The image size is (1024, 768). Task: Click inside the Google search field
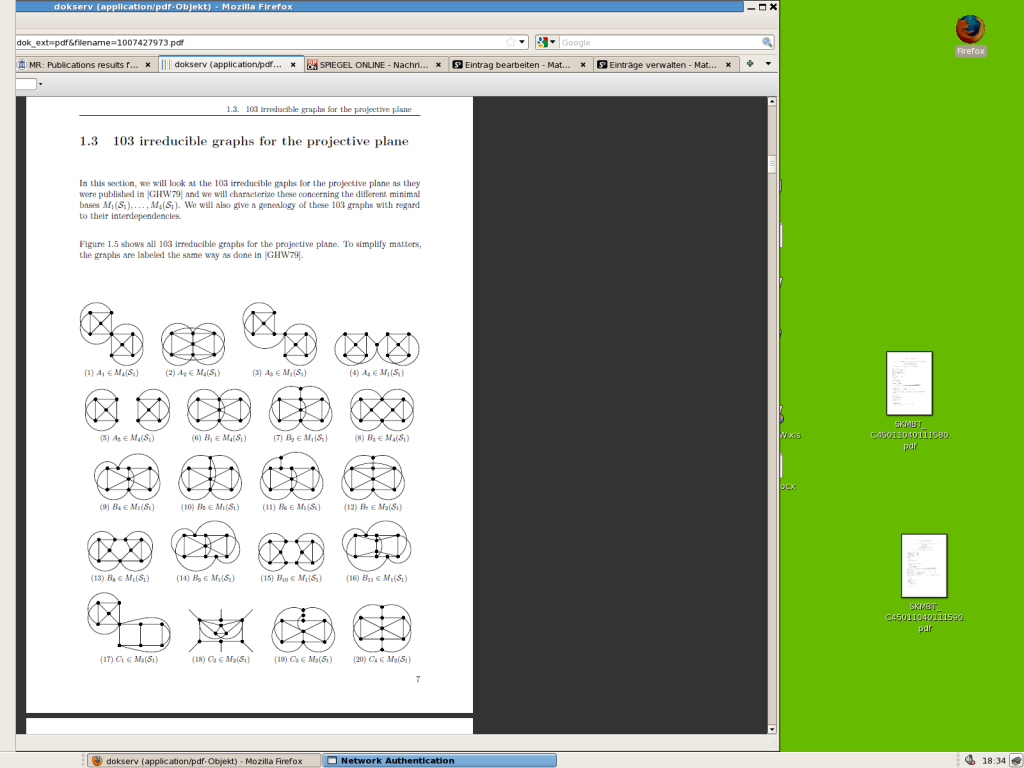[x=658, y=43]
